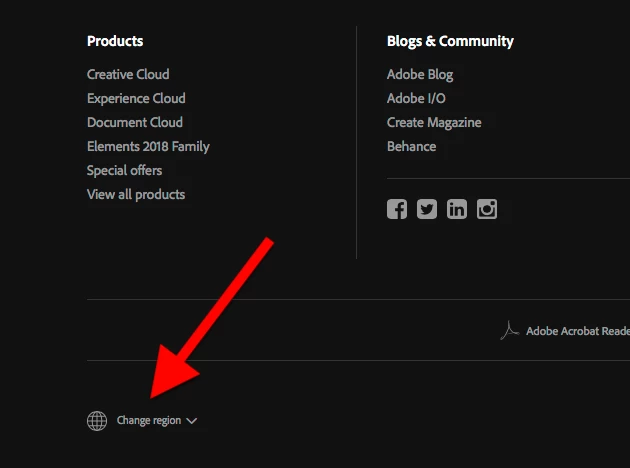The height and width of the screenshot is (468, 630).
Task: Open the Instagram social icon
Action: [487, 209]
